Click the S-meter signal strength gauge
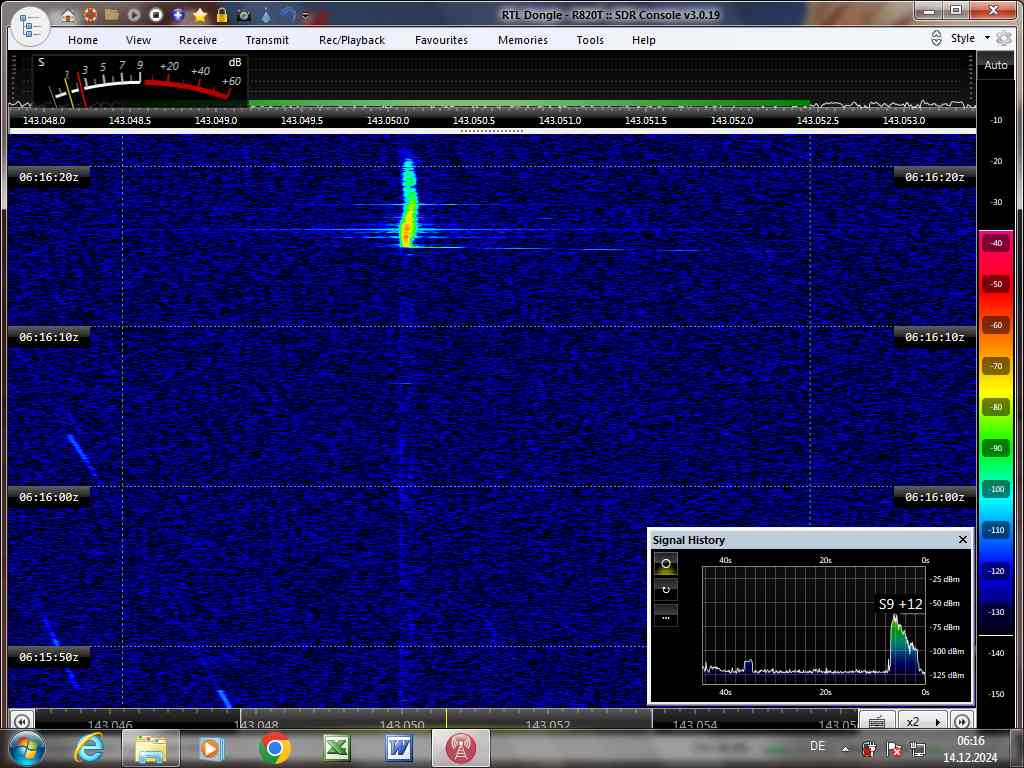Screen dimensions: 1024x768 pyautogui.click(x=139, y=81)
